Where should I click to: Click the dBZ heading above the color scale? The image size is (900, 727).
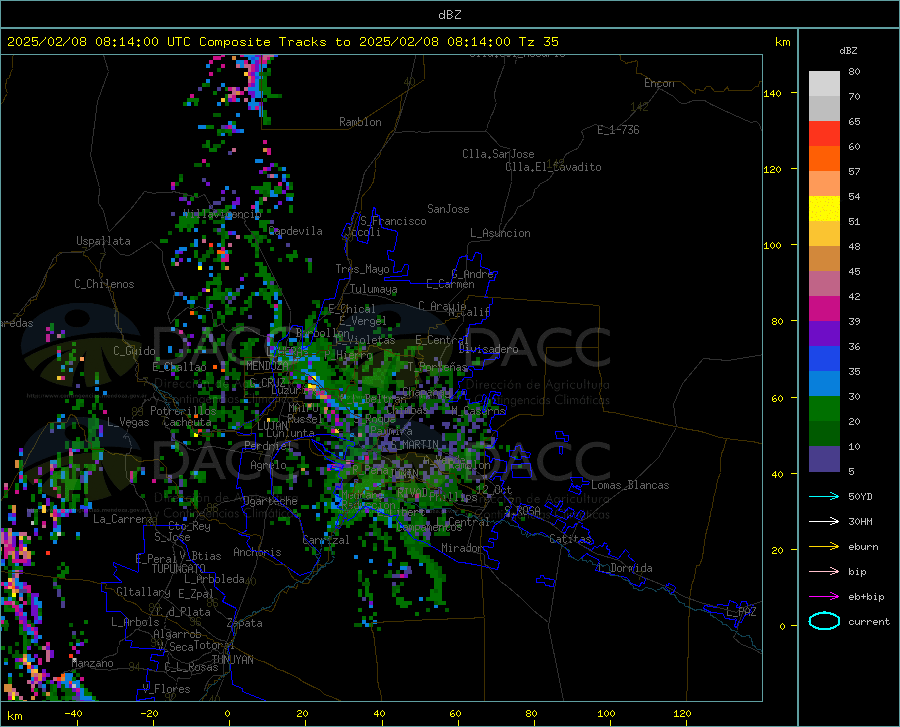click(x=848, y=50)
